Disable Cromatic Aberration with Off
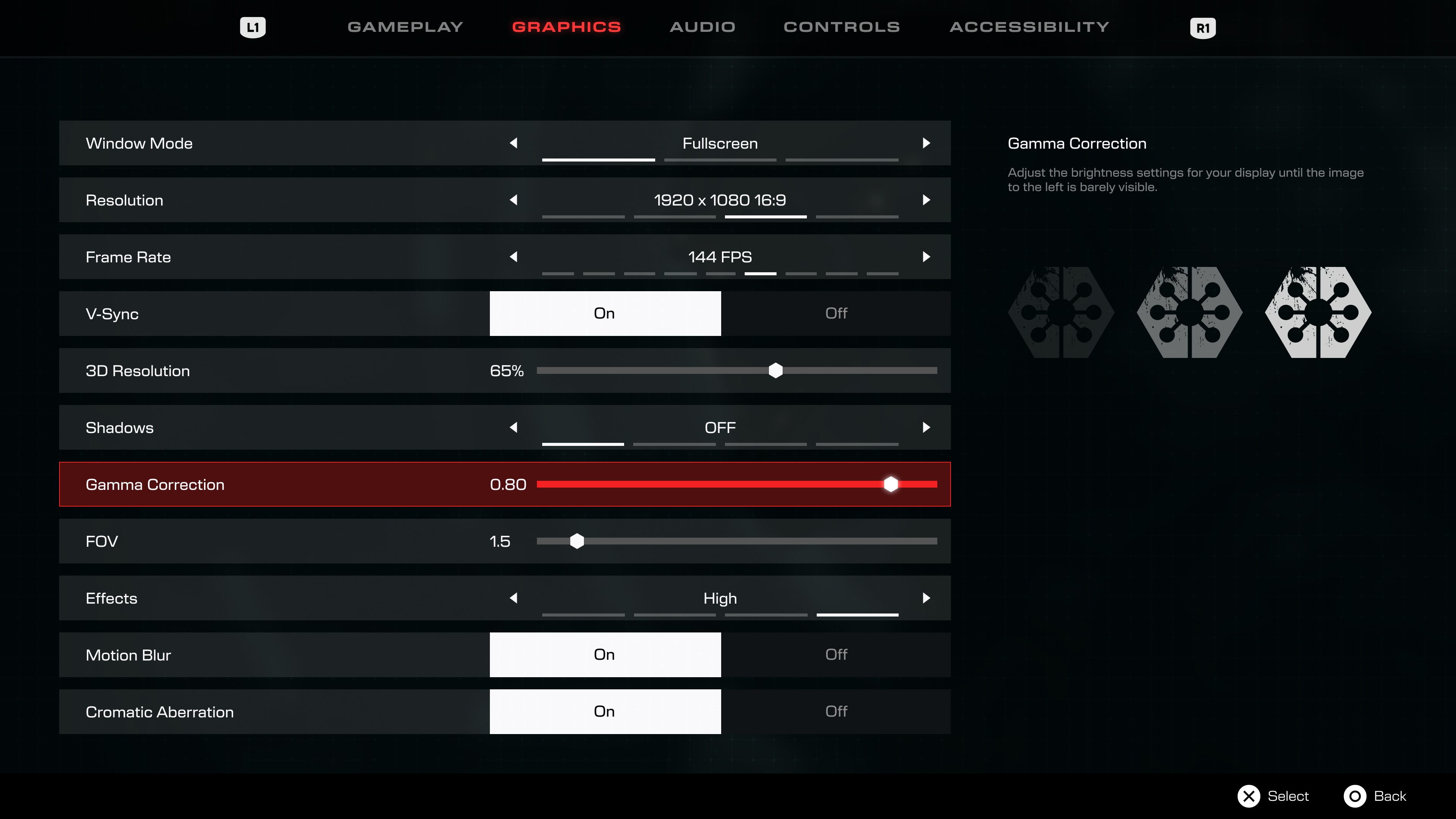1456x819 pixels. pos(835,711)
